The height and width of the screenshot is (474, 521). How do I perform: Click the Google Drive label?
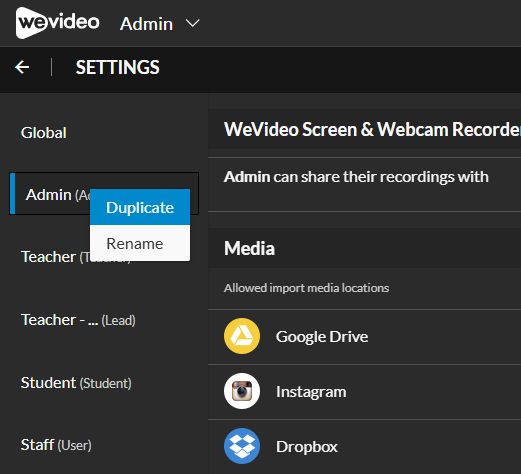coord(322,337)
